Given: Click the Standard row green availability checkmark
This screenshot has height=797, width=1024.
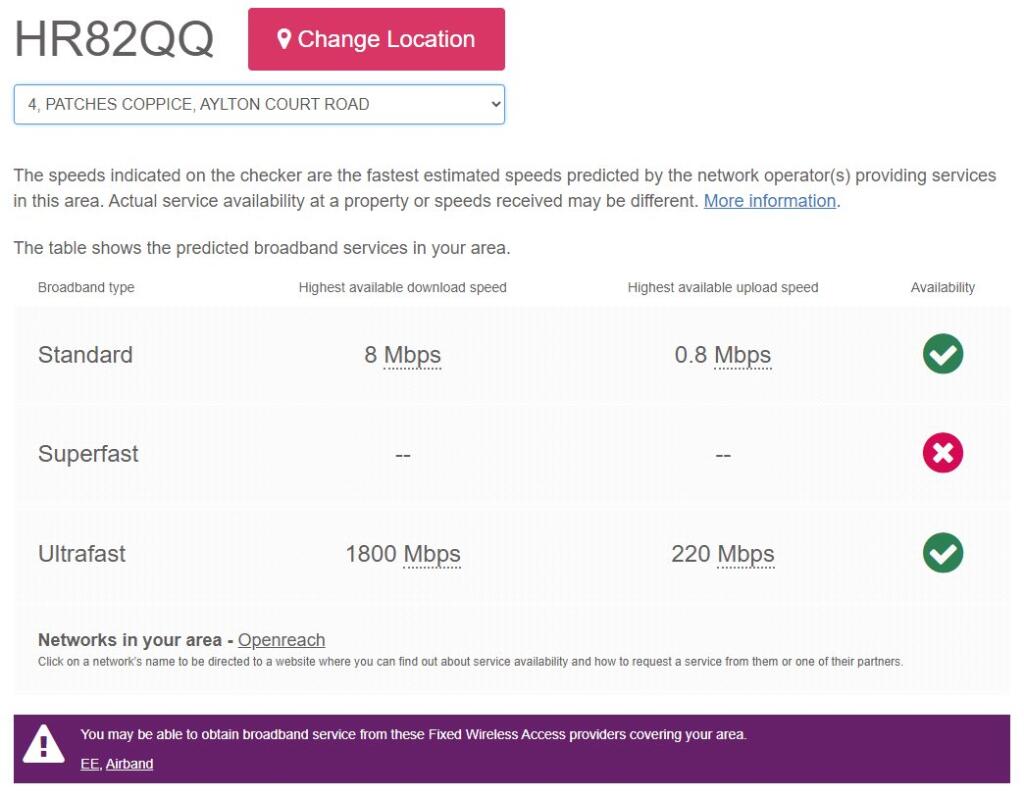Looking at the screenshot, I should [942, 354].
